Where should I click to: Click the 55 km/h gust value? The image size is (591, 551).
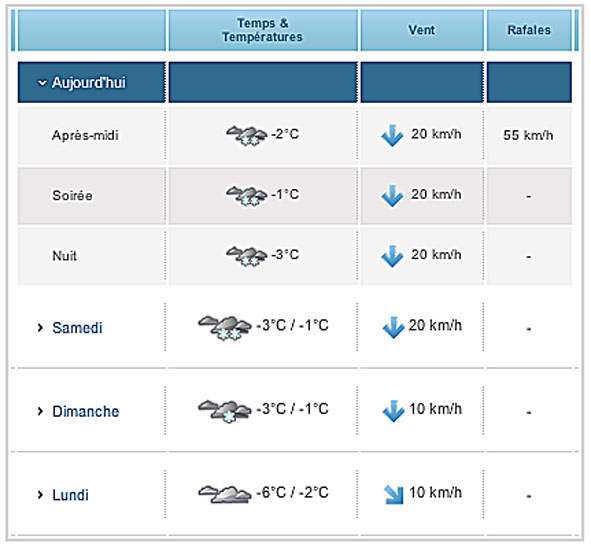[528, 135]
